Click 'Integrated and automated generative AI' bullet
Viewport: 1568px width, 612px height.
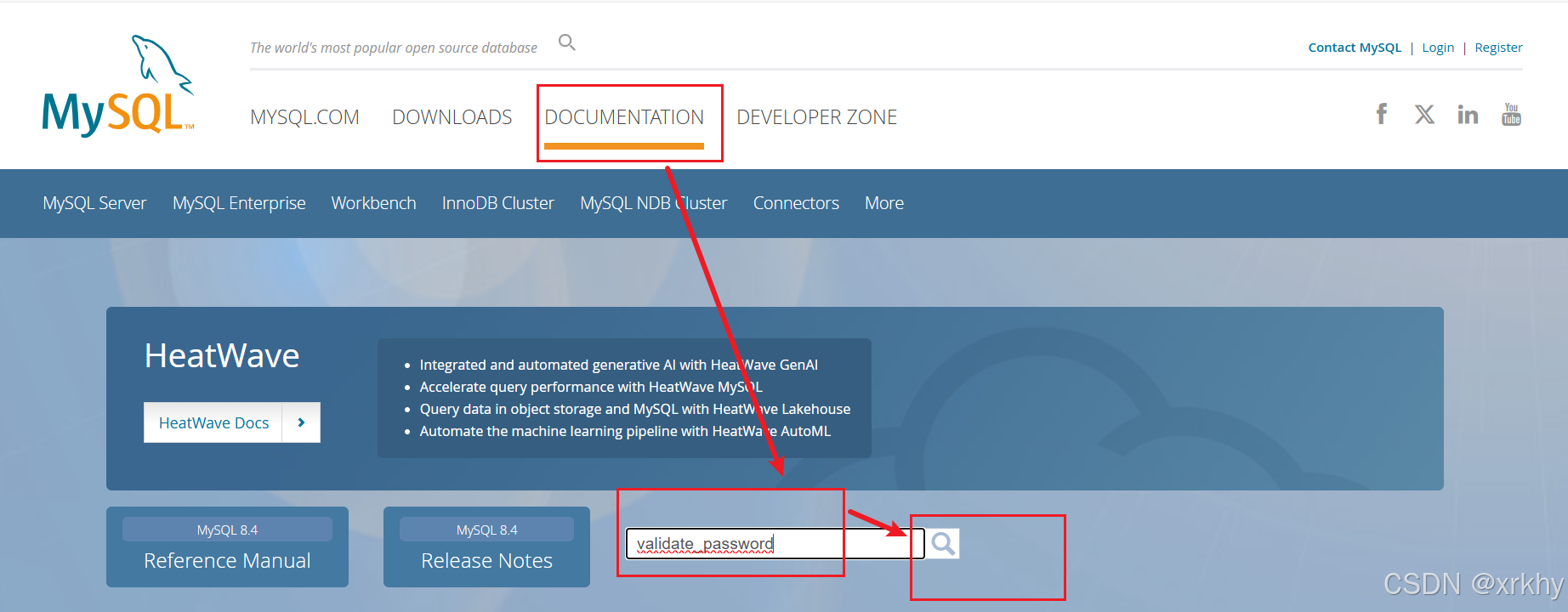pos(618,365)
